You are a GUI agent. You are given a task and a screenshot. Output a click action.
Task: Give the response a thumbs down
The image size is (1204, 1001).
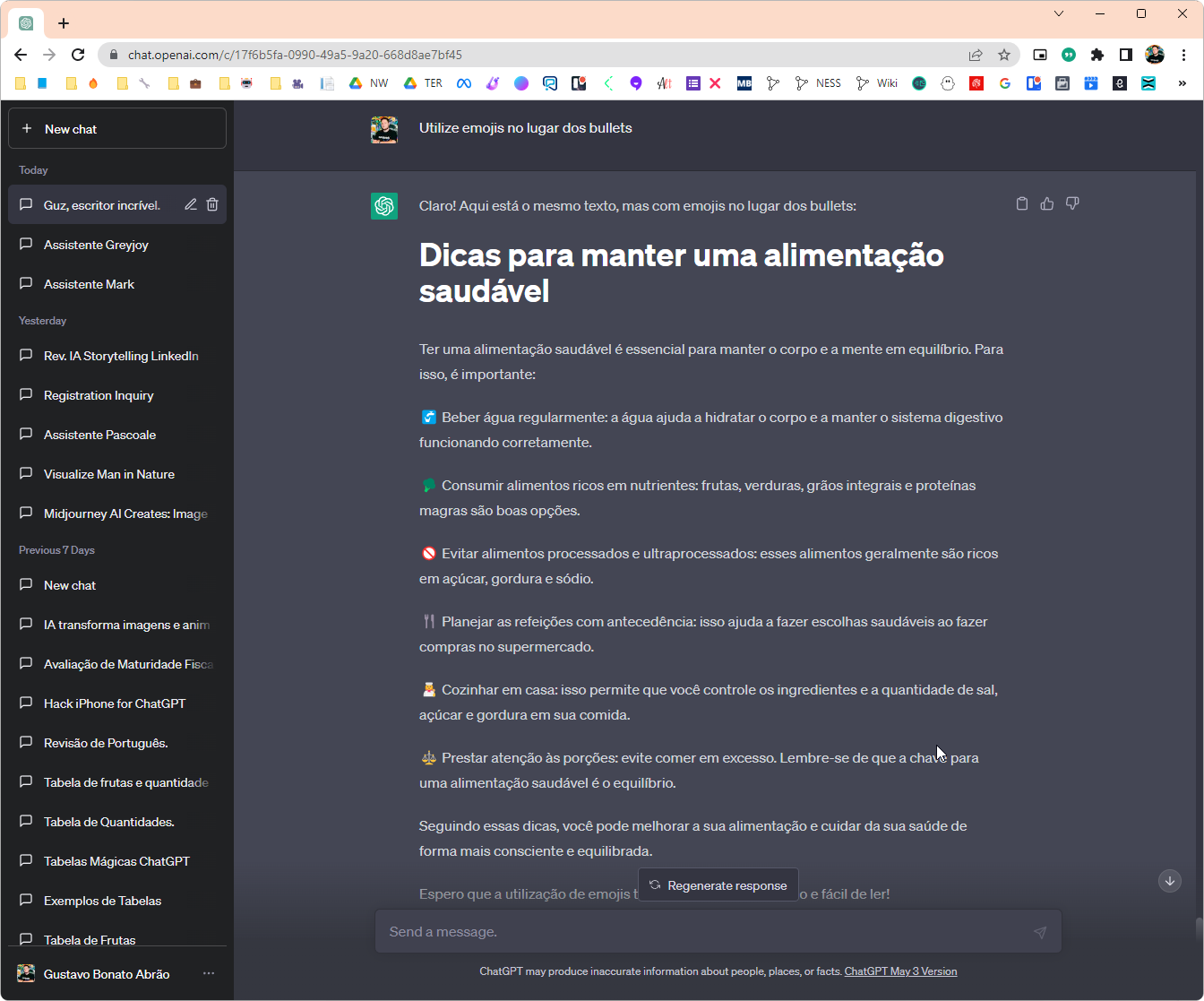(1072, 203)
